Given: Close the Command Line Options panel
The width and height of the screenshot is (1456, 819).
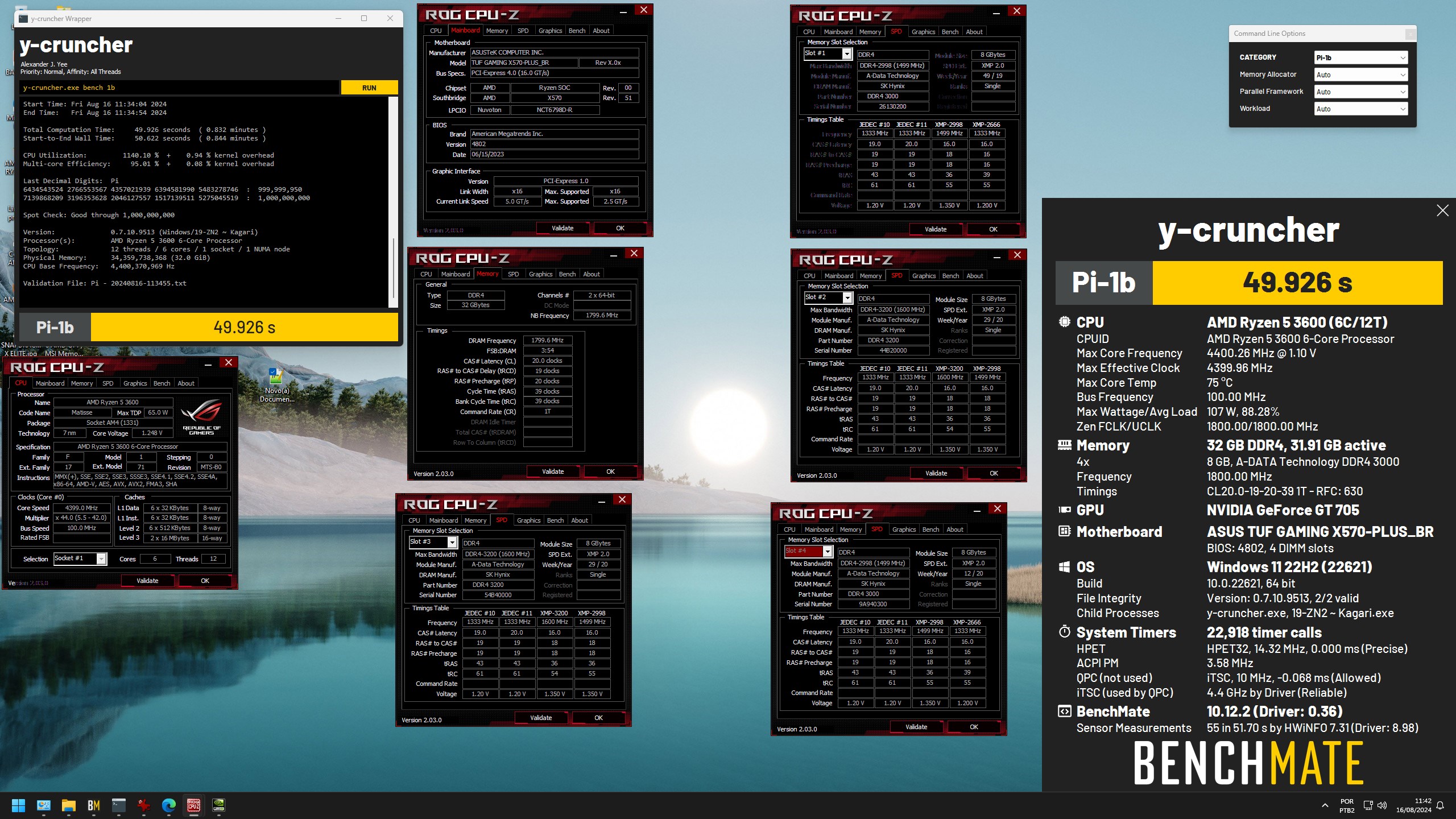Looking at the screenshot, I should pyautogui.click(x=1410, y=34).
